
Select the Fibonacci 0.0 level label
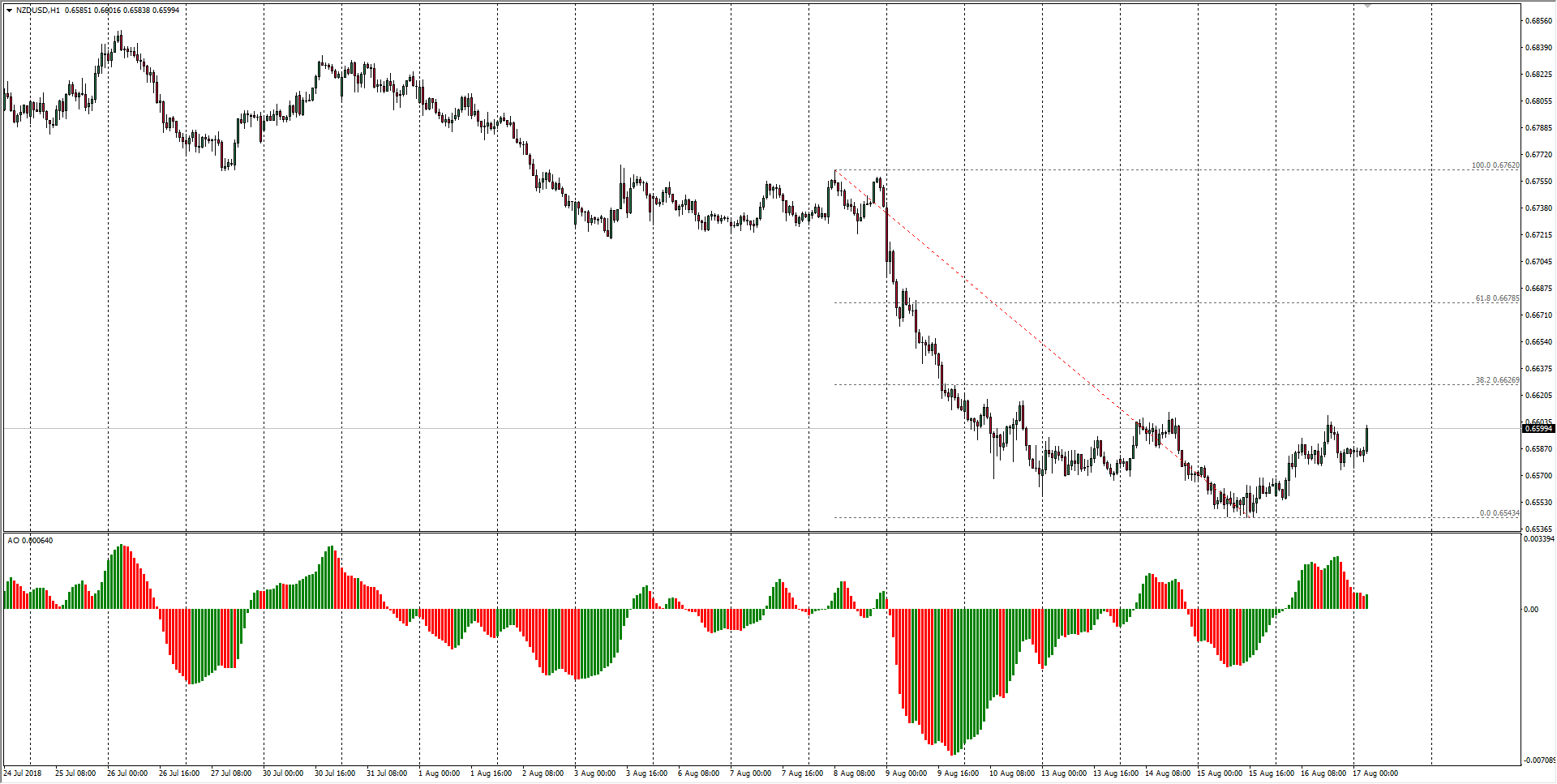(1499, 513)
